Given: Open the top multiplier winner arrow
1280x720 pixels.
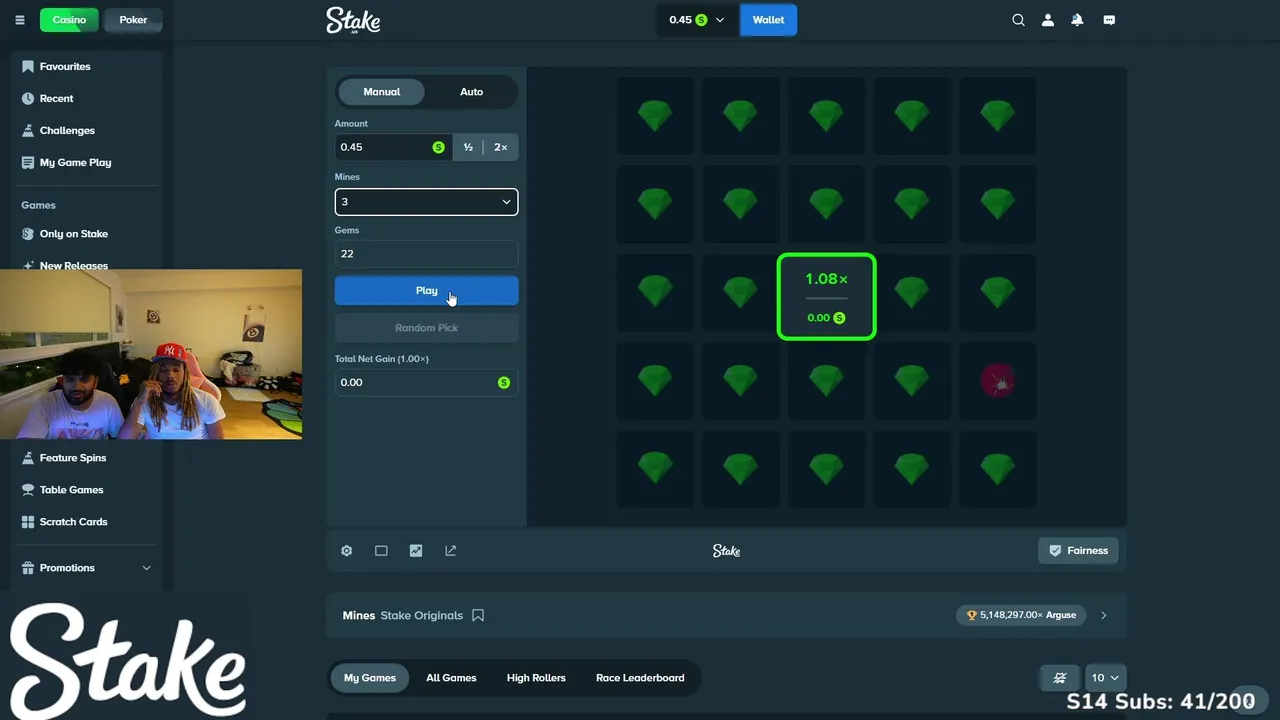Looking at the screenshot, I should (1104, 615).
